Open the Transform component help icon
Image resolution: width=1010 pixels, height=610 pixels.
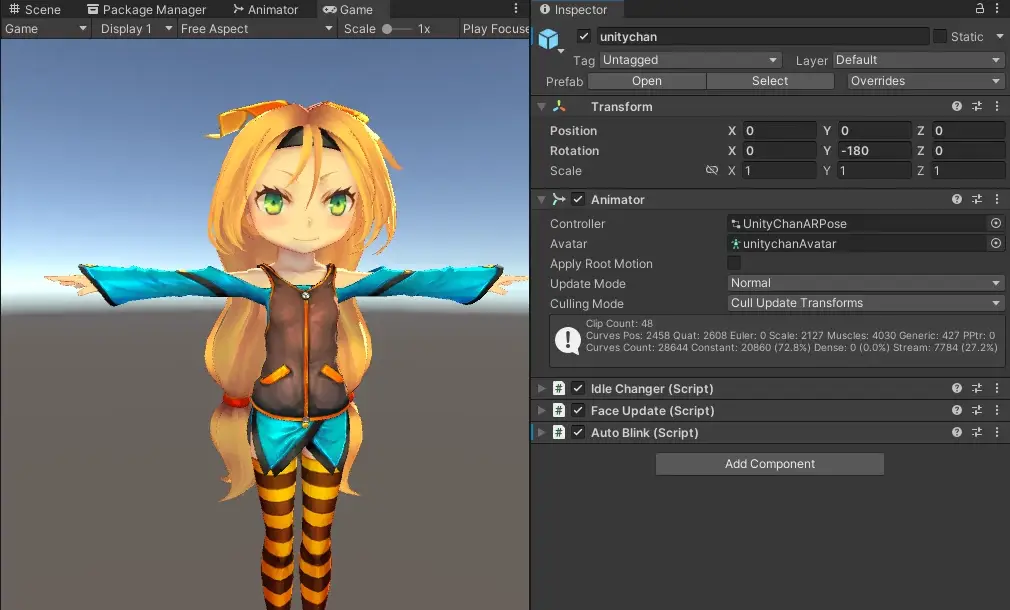(957, 106)
